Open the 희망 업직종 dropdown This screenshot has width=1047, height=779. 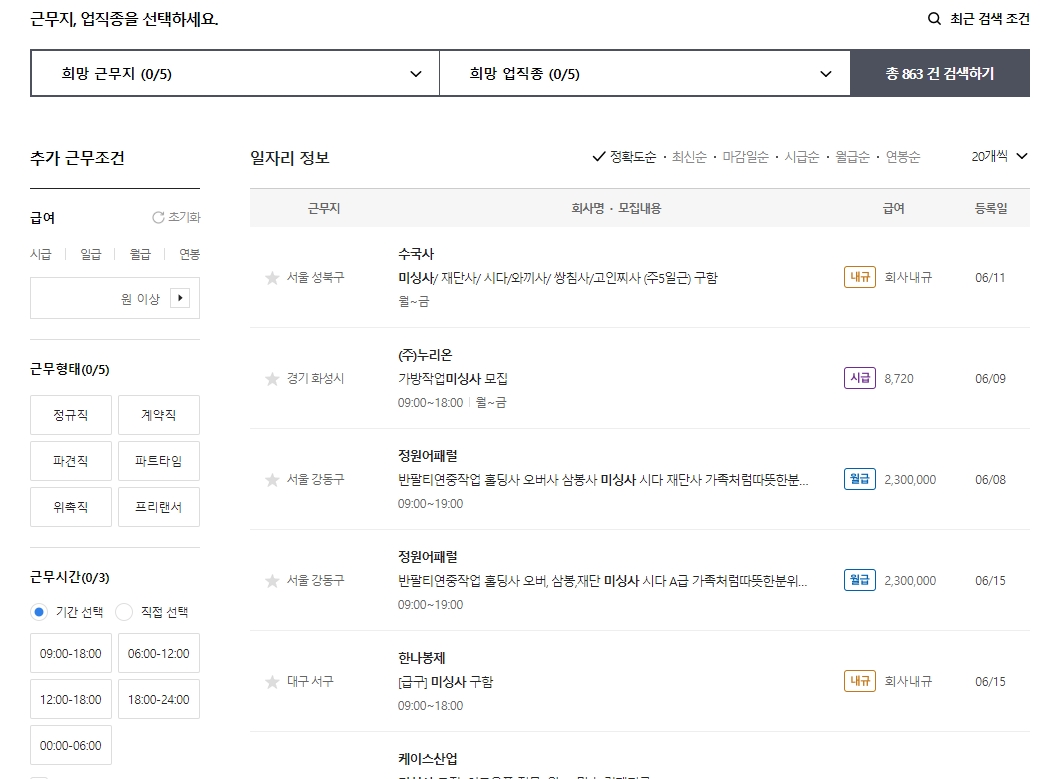point(644,72)
